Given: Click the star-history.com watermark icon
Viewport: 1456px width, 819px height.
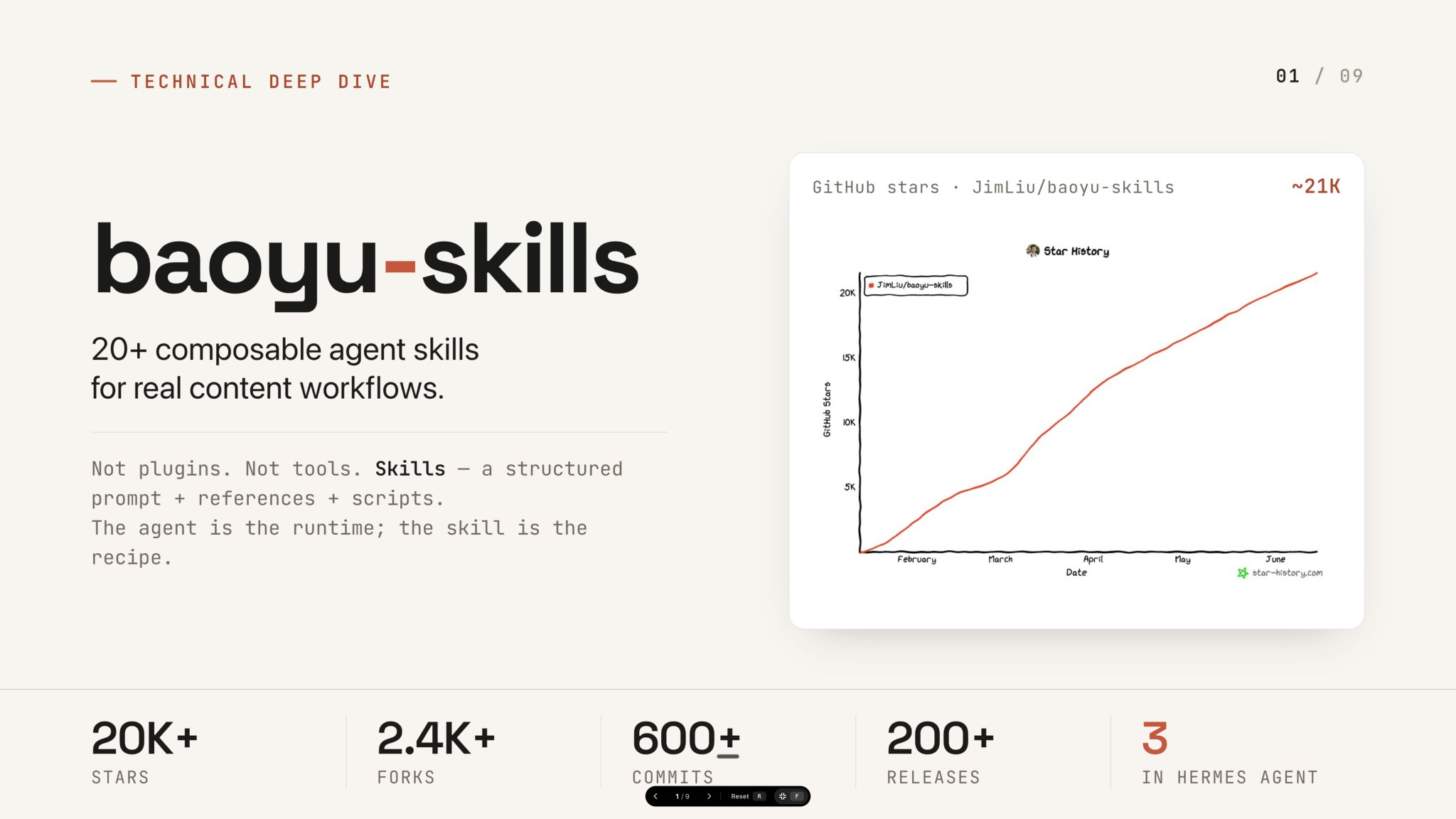Looking at the screenshot, I should click(x=1243, y=573).
